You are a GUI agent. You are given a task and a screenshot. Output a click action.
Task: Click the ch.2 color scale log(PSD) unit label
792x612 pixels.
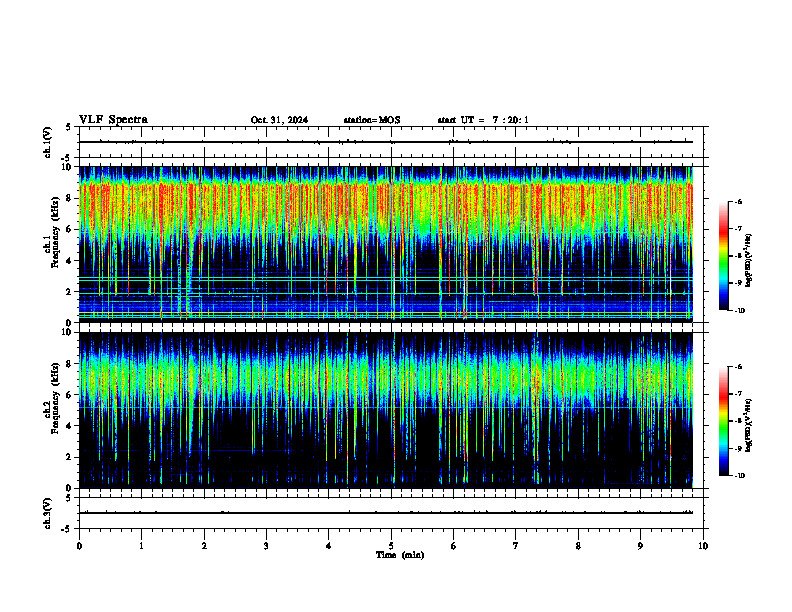(749, 426)
